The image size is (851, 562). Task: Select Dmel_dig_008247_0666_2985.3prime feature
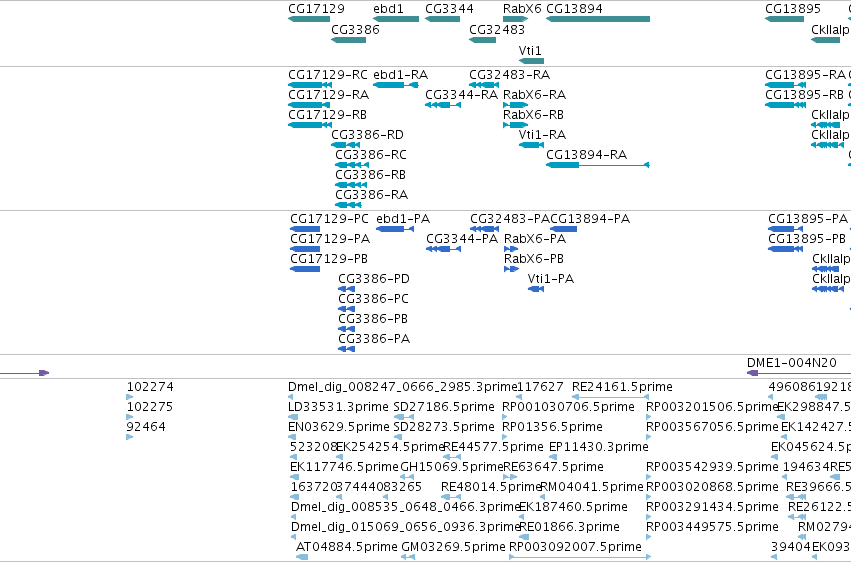pos(291,398)
